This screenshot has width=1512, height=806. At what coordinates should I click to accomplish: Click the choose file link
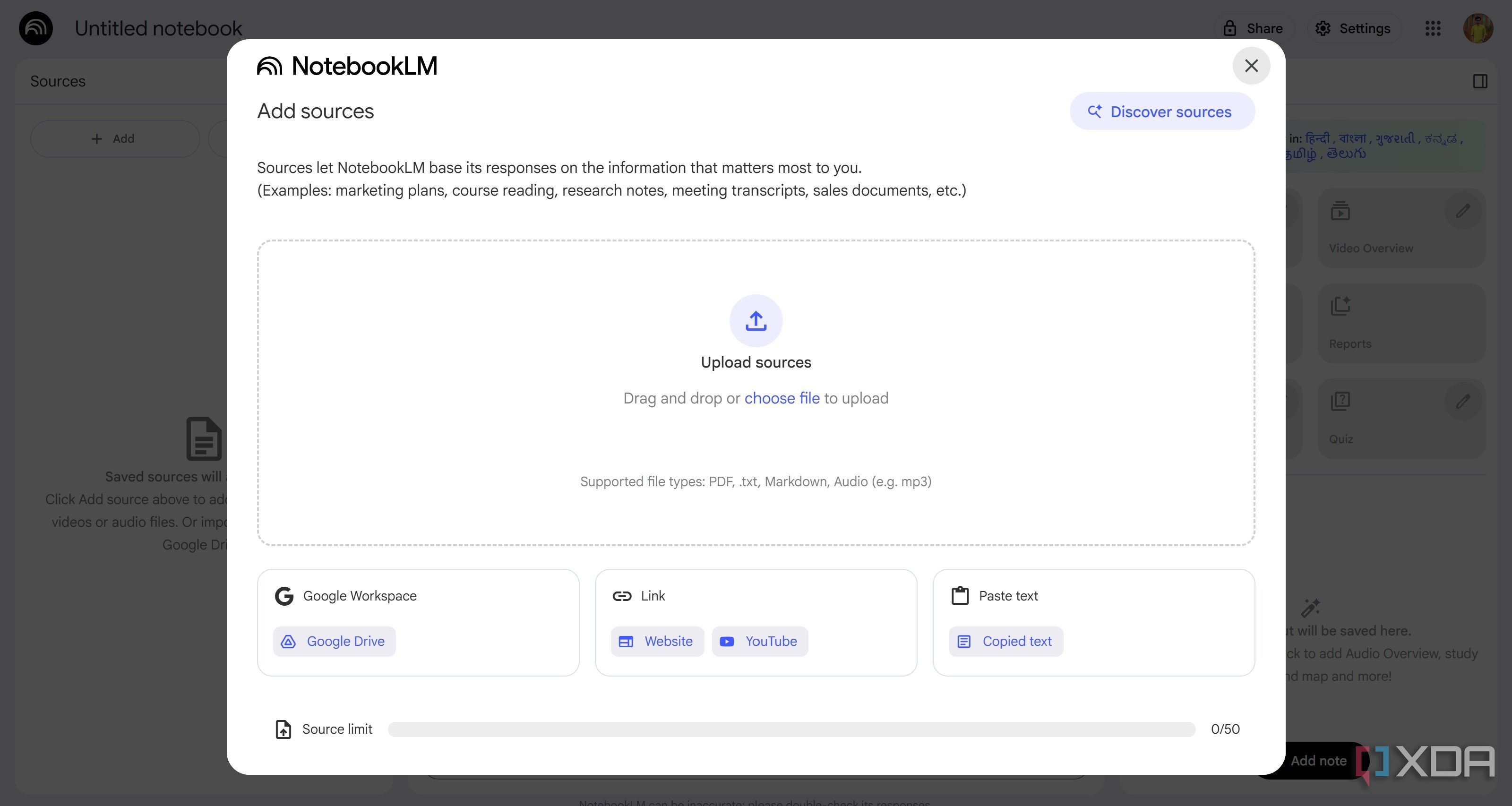click(782, 398)
